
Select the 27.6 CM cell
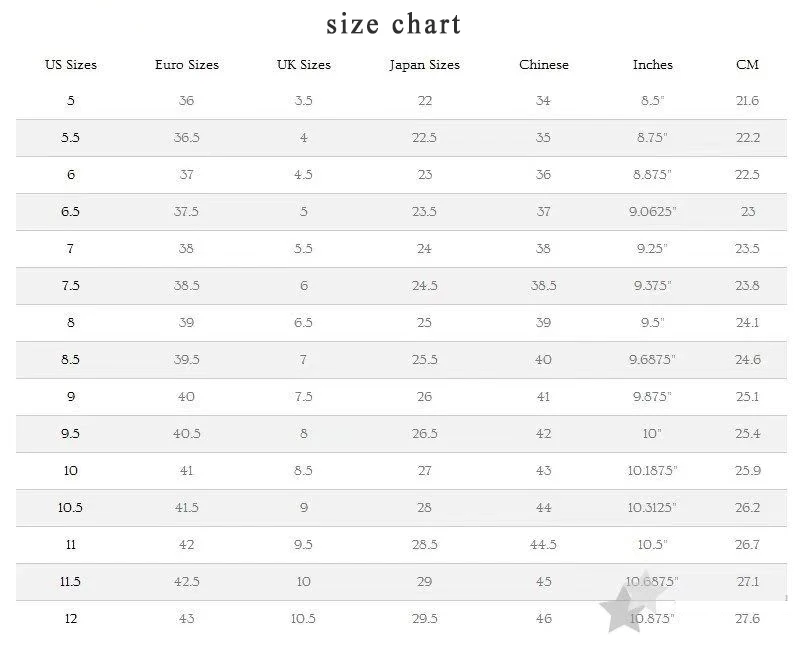tap(747, 619)
